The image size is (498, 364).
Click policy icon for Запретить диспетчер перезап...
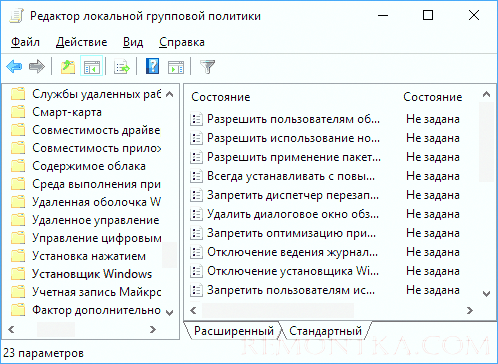(x=196, y=195)
